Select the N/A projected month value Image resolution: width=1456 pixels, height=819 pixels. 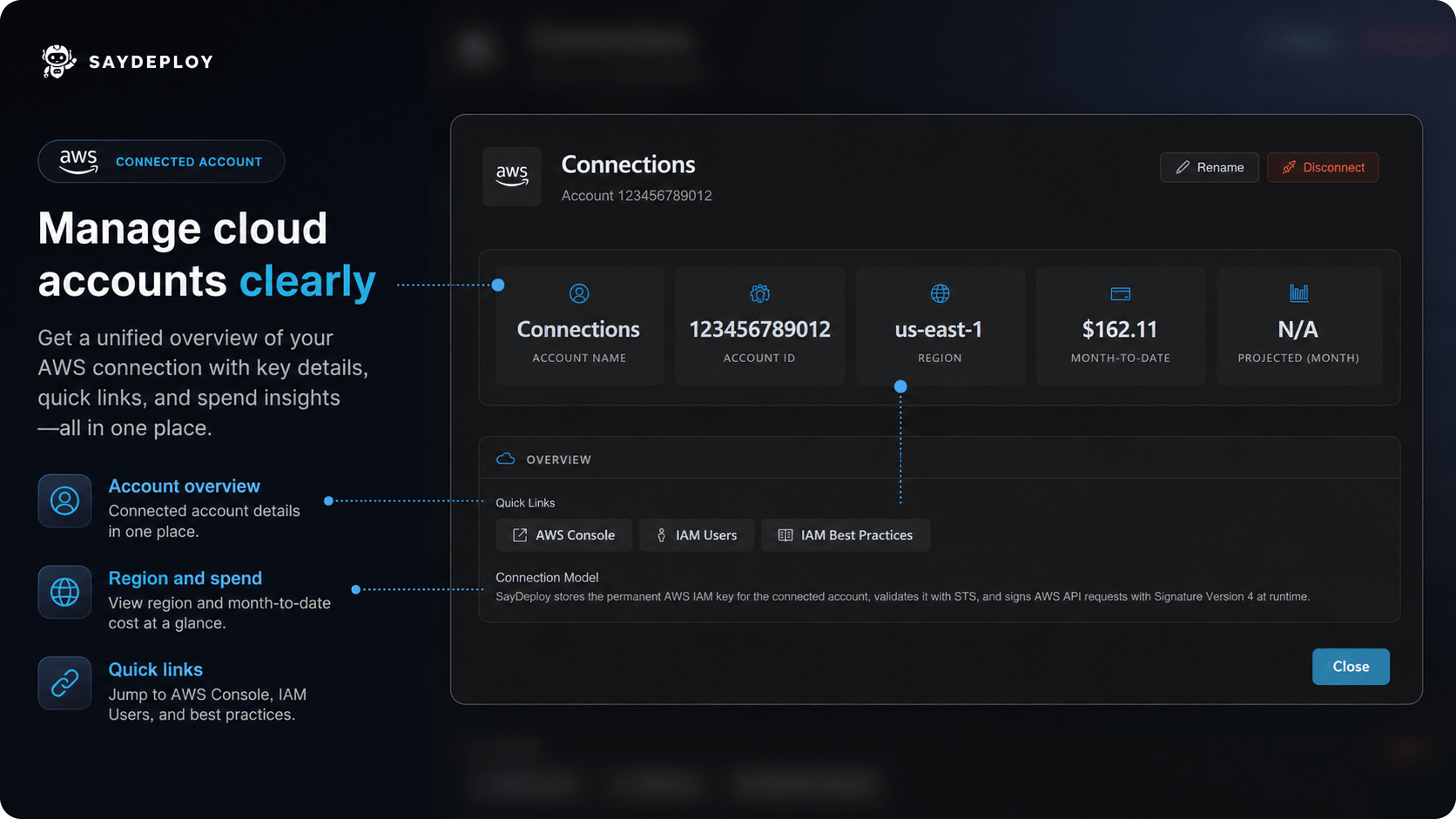pyautogui.click(x=1298, y=330)
